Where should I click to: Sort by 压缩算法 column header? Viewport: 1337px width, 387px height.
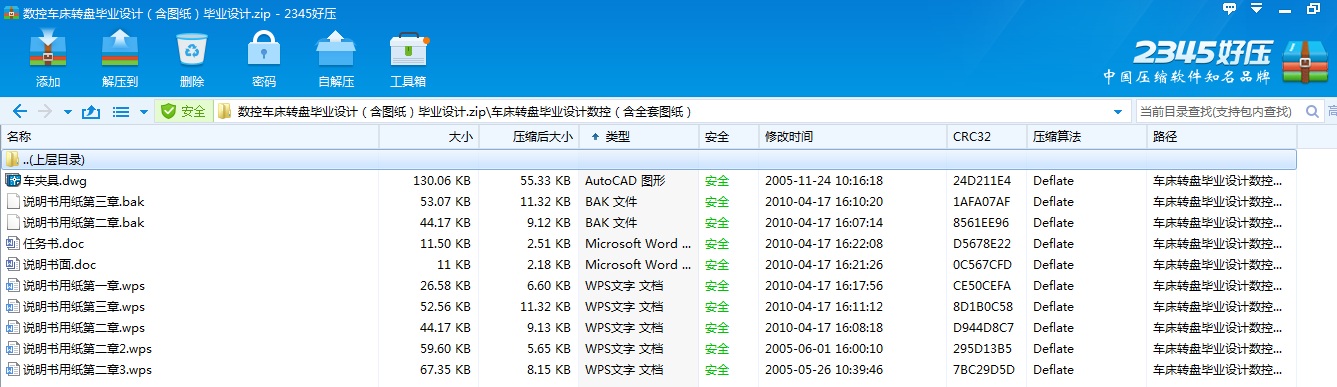click(1087, 136)
